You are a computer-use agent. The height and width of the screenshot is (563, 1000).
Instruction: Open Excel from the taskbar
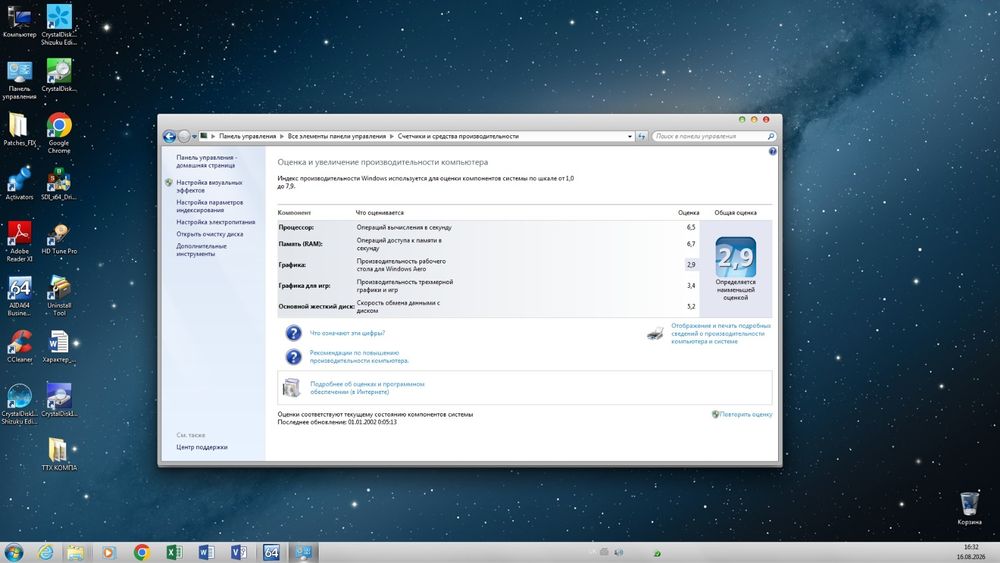click(x=174, y=552)
